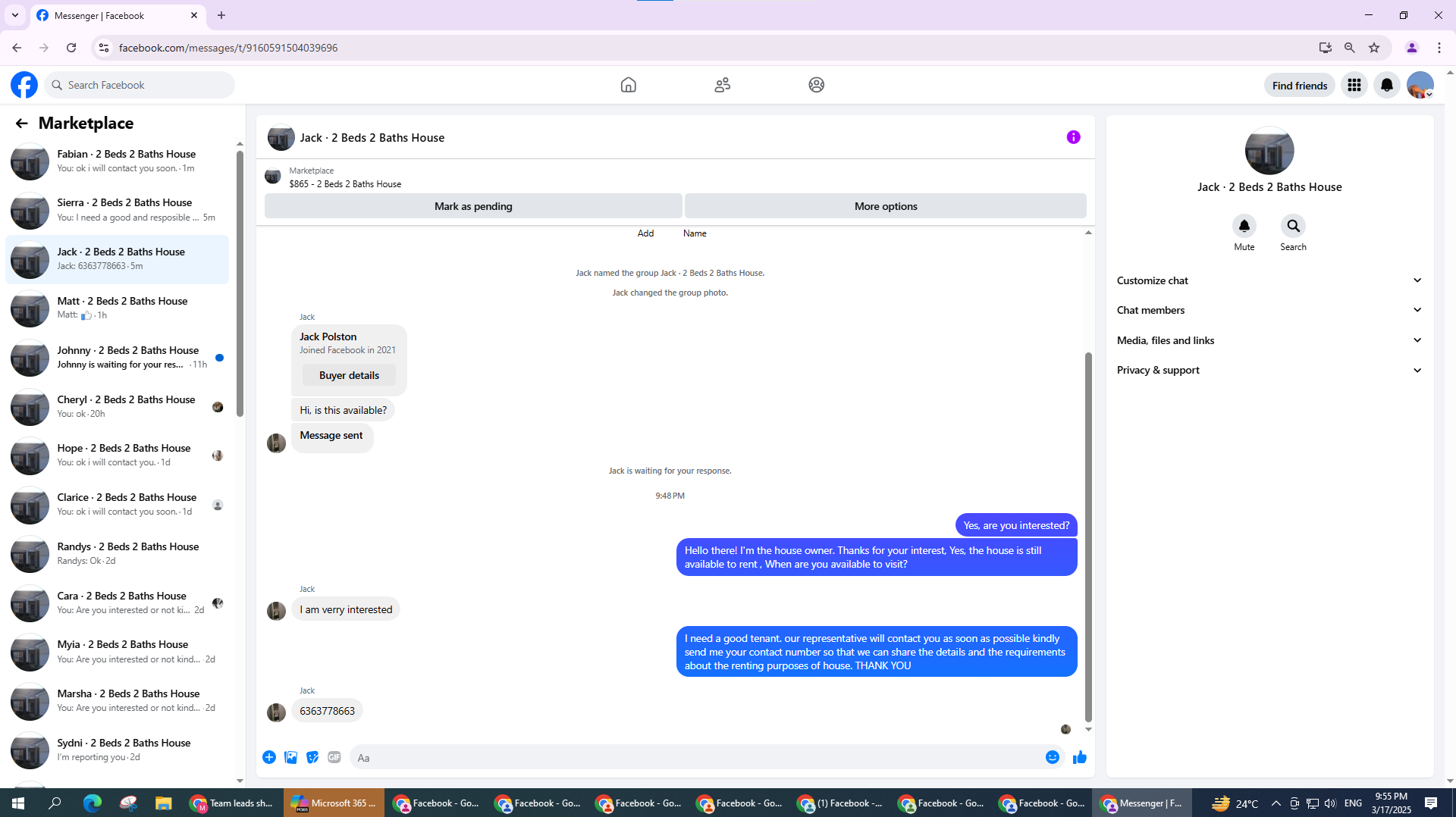Open the Groups icon in top navigation
1456x817 pixels.
[x=816, y=85]
